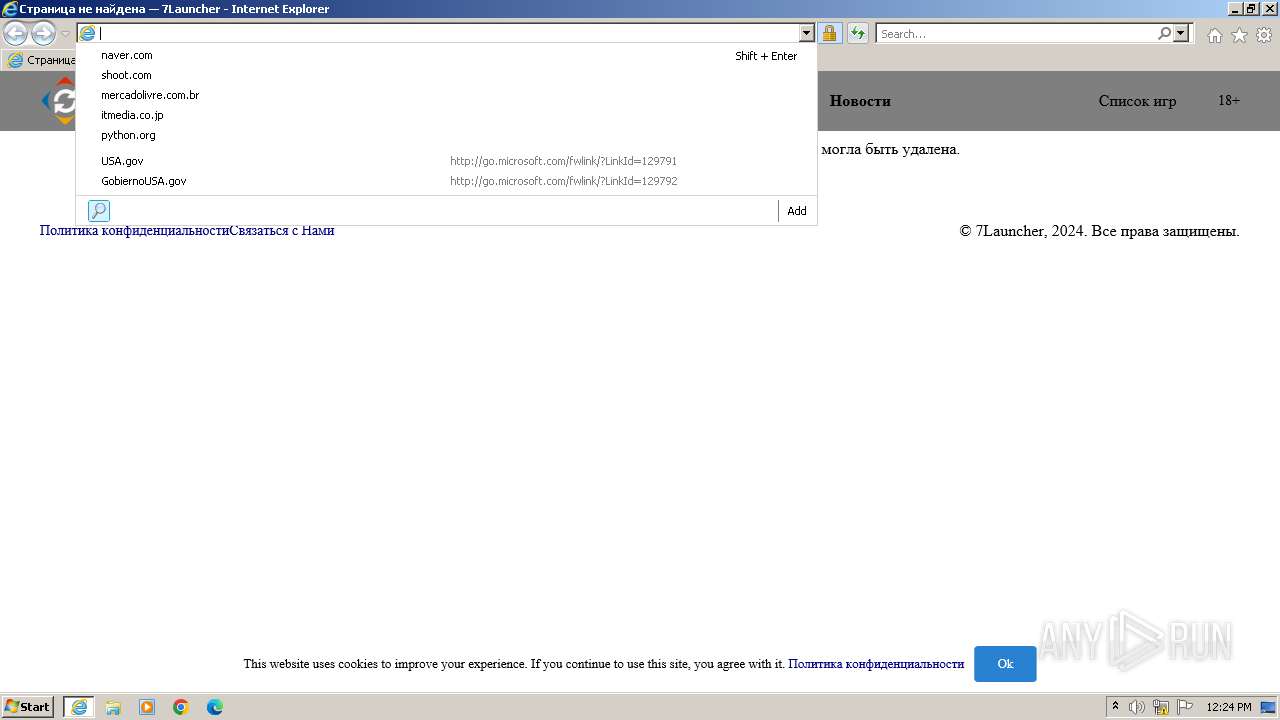The height and width of the screenshot is (720, 1280).
Task: Click the 12:24 PM system clock
Action: (x=1229, y=707)
